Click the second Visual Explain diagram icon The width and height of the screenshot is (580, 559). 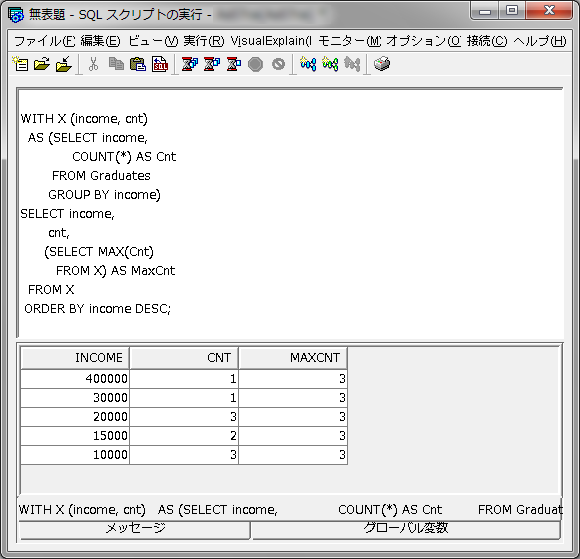(x=330, y=64)
